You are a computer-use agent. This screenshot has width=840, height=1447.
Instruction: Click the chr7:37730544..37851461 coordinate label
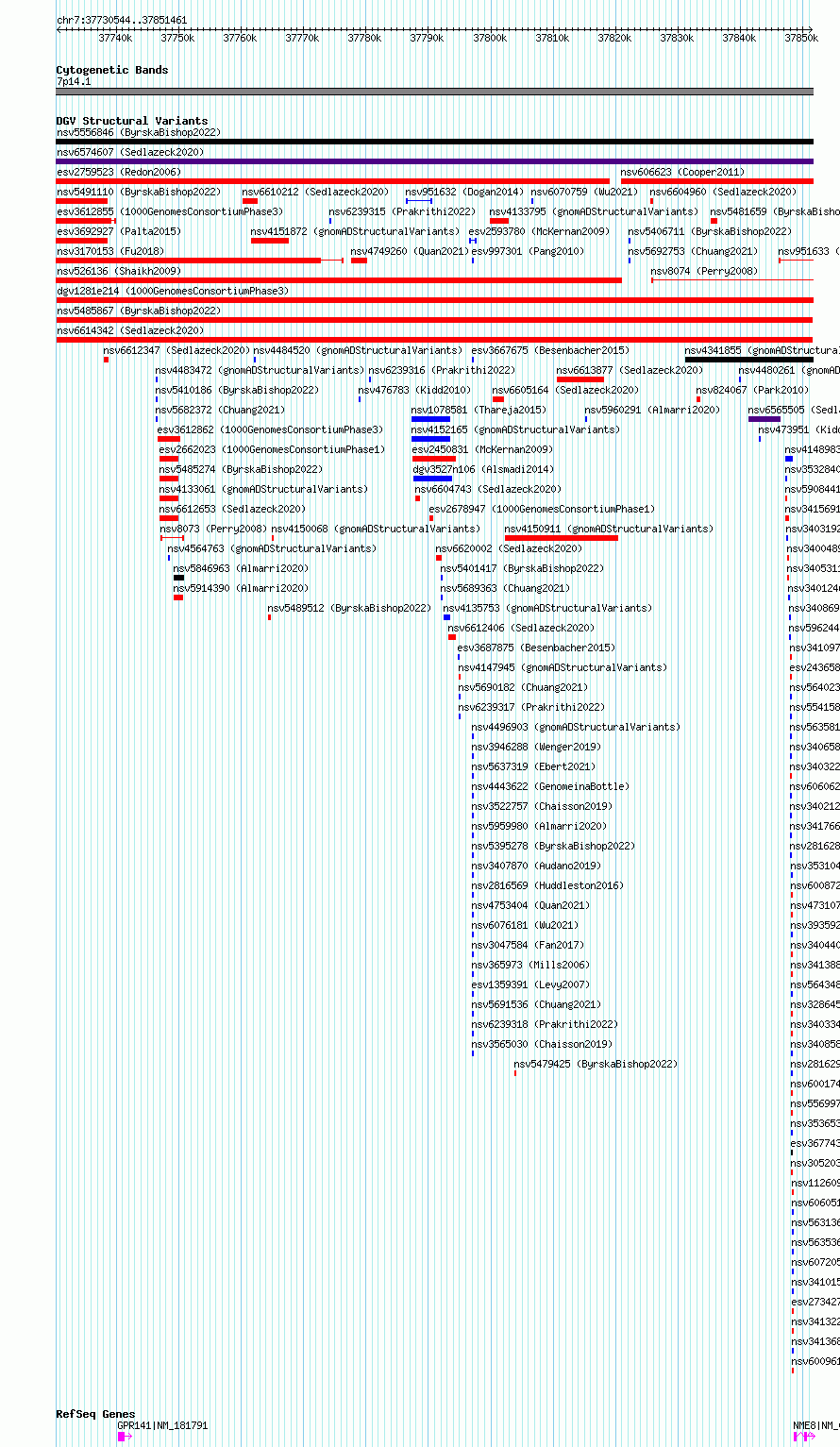click(x=122, y=20)
